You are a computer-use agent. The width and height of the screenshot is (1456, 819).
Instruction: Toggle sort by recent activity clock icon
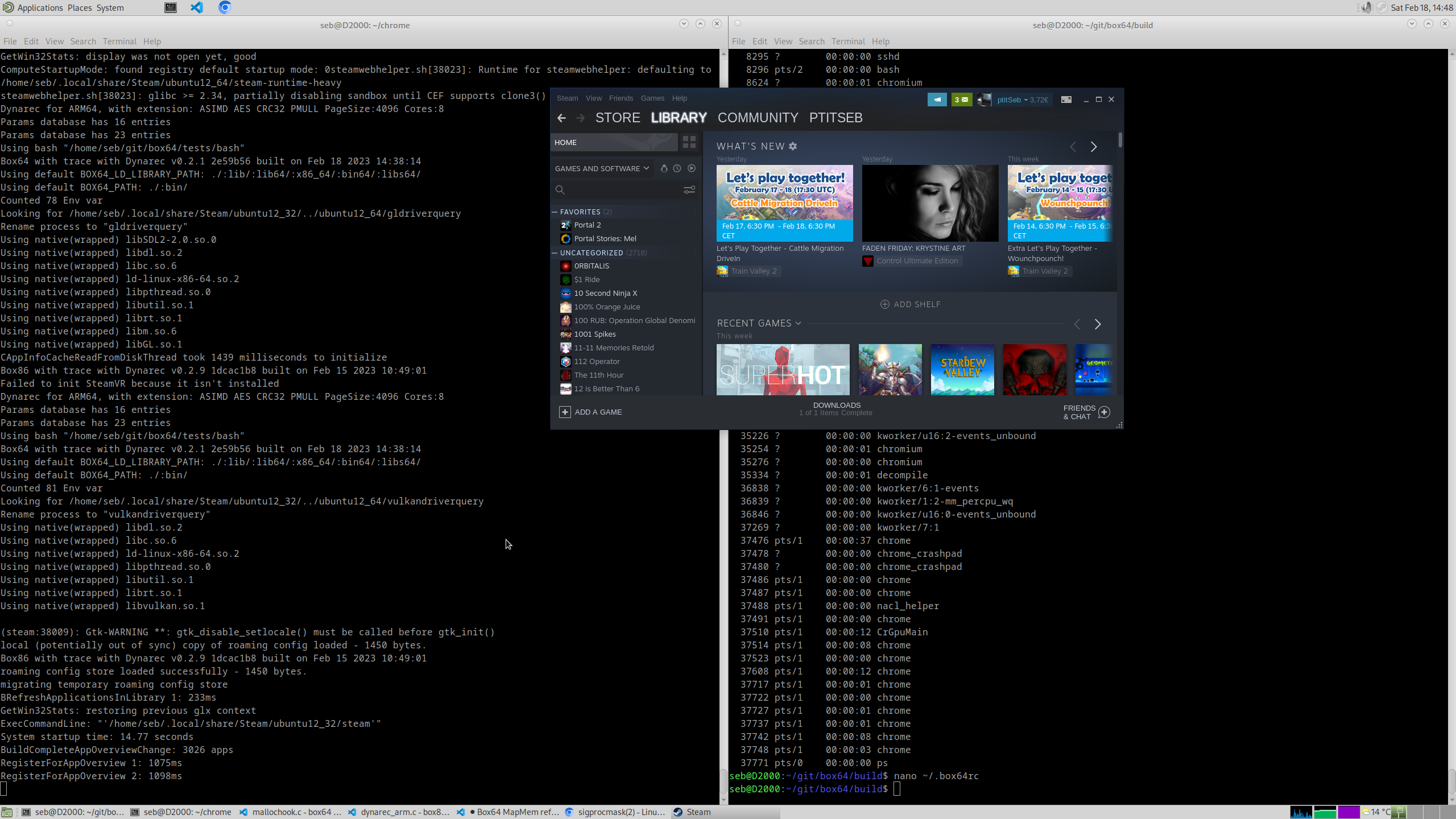tap(677, 168)
